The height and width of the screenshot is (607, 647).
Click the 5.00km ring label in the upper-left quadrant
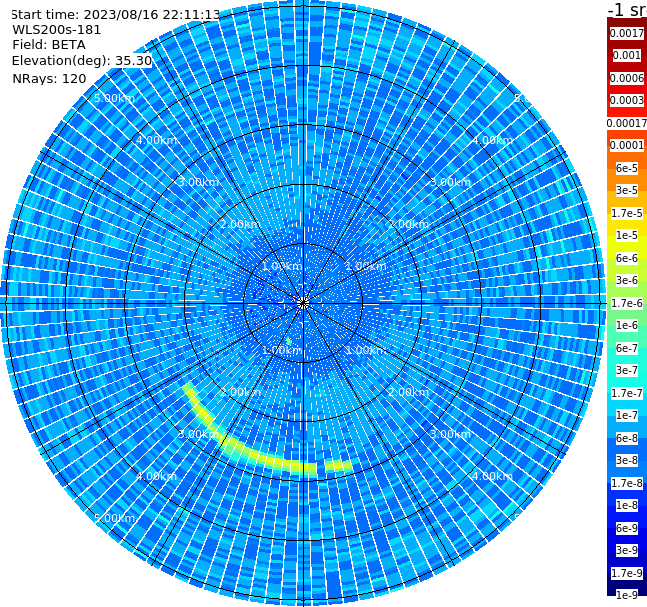114,98
